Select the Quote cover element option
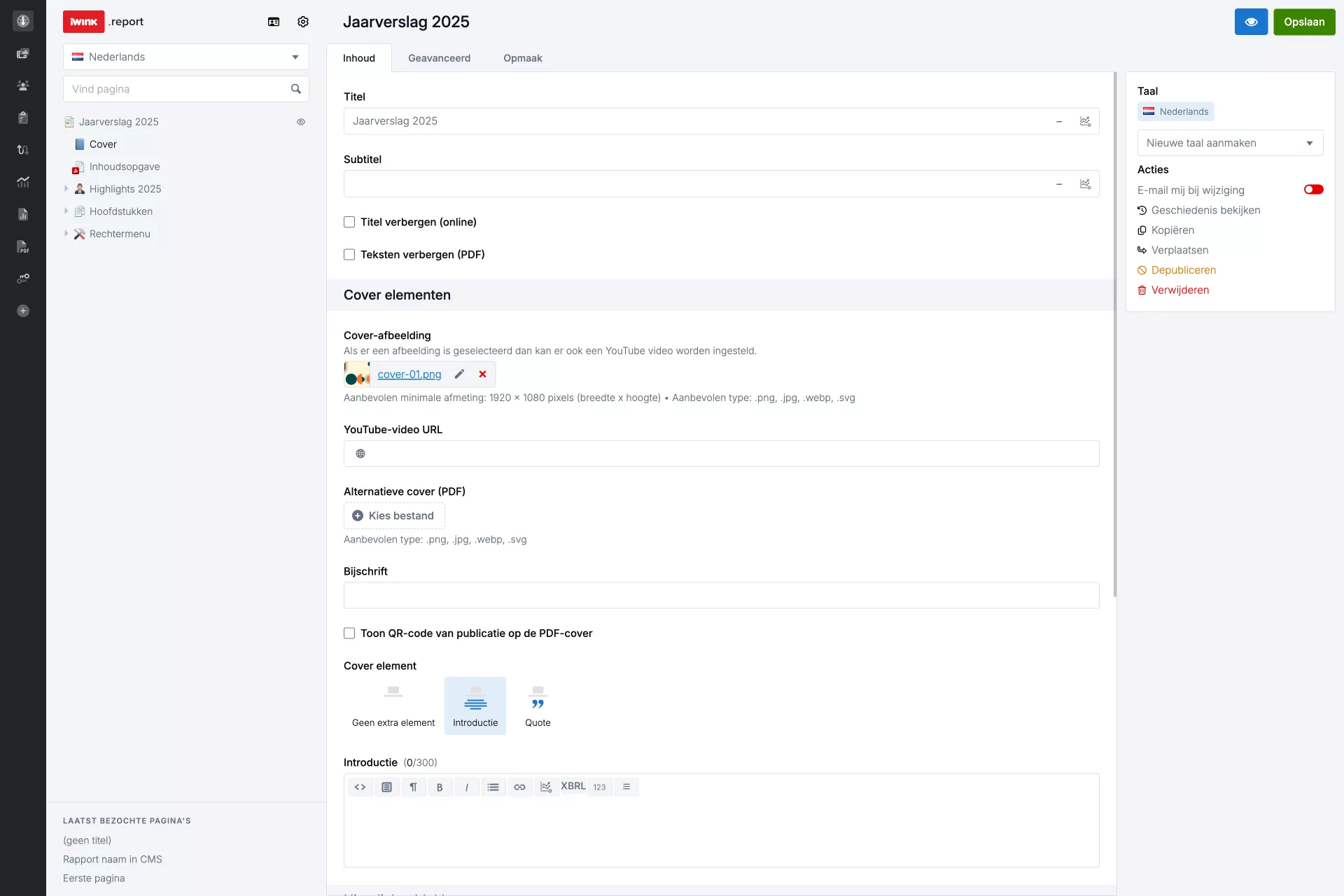The width and height of the screenshot is (1344, 896). [x=538, y=706]
